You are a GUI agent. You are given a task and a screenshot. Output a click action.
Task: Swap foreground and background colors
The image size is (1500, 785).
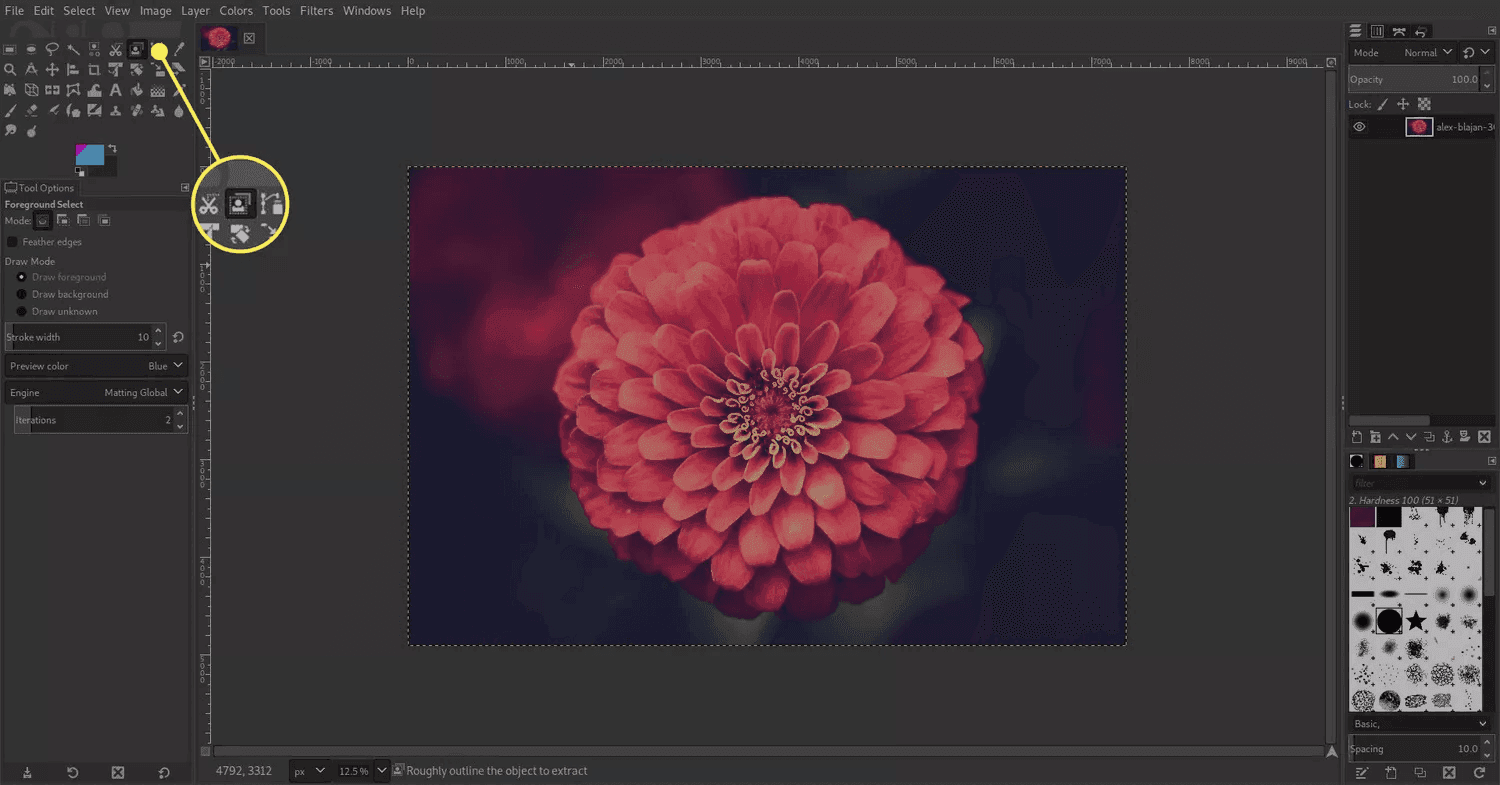[x=110, y=148]
